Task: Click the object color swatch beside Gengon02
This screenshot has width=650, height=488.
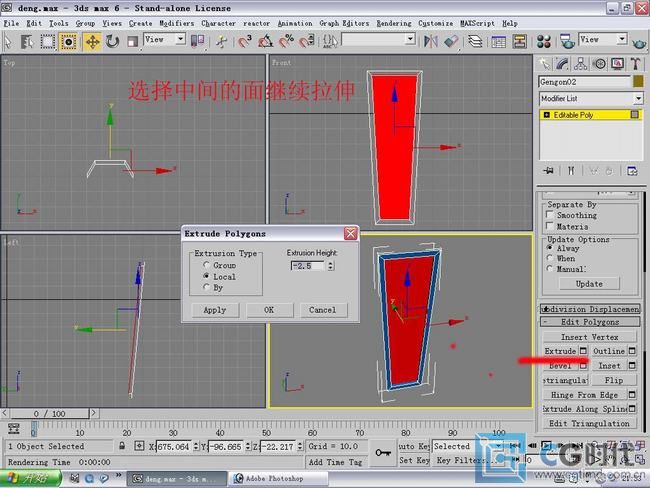Action: click(x=638, y=81)
